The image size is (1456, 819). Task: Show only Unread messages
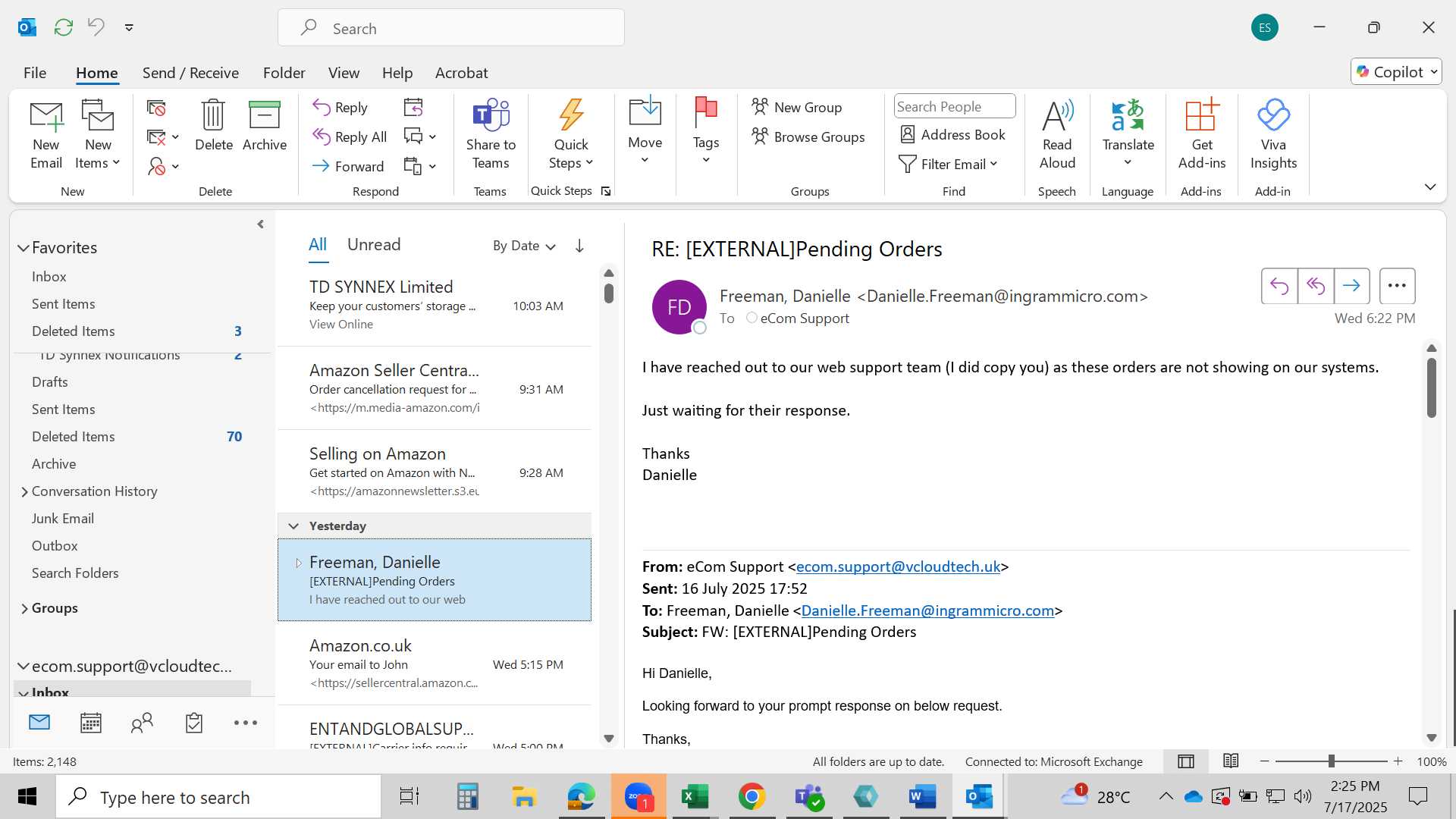click(374, 244)
